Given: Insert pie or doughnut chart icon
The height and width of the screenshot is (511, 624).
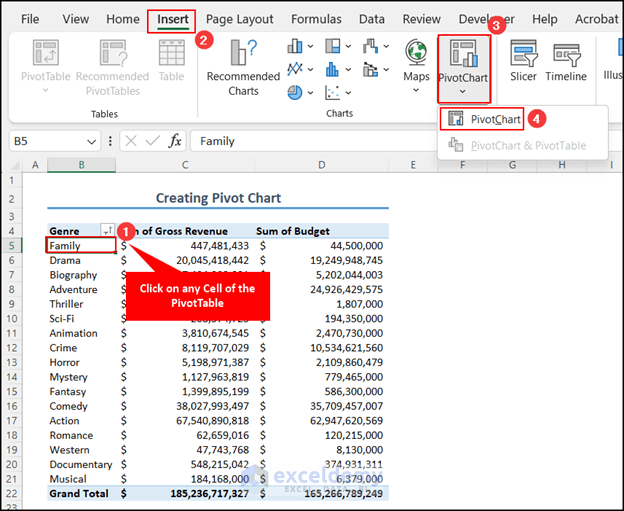Looking at the screenshot, I should coord(295,92).
